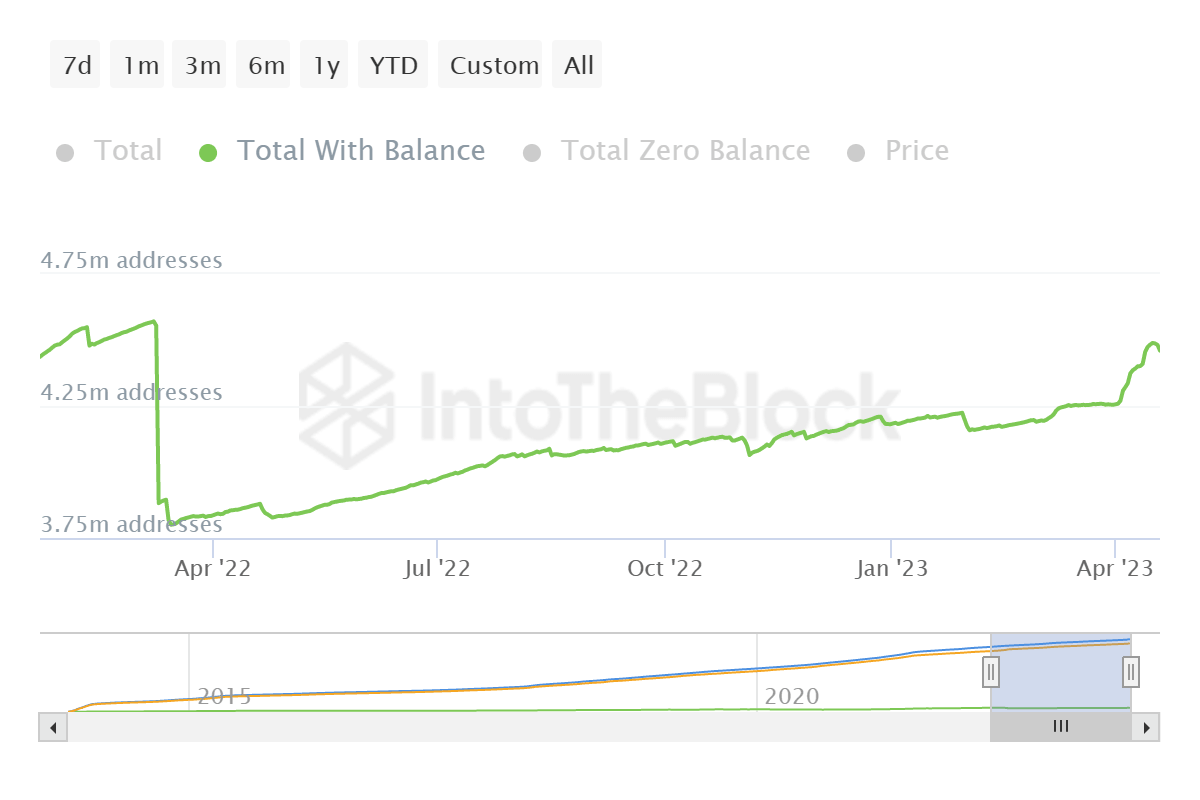
Task: Open the Custom date range picker
Action: (x=494, y=66)
